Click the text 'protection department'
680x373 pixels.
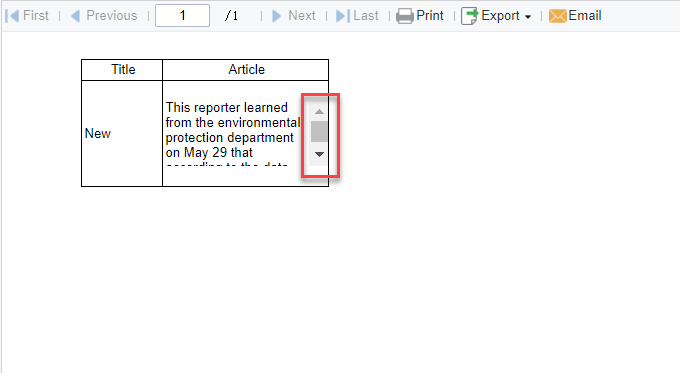point(229,137)
